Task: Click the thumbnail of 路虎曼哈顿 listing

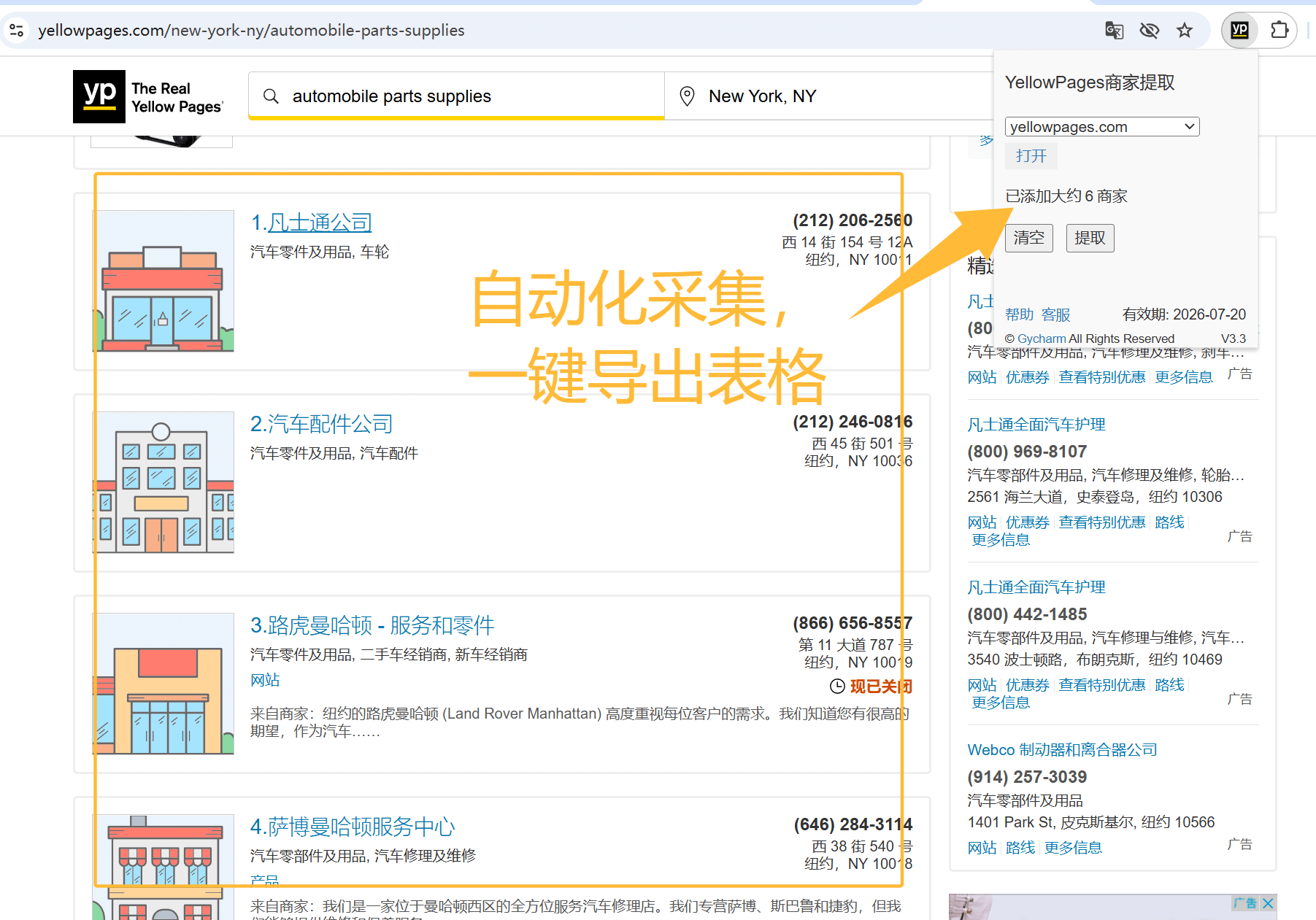Action: pos(163,684)
